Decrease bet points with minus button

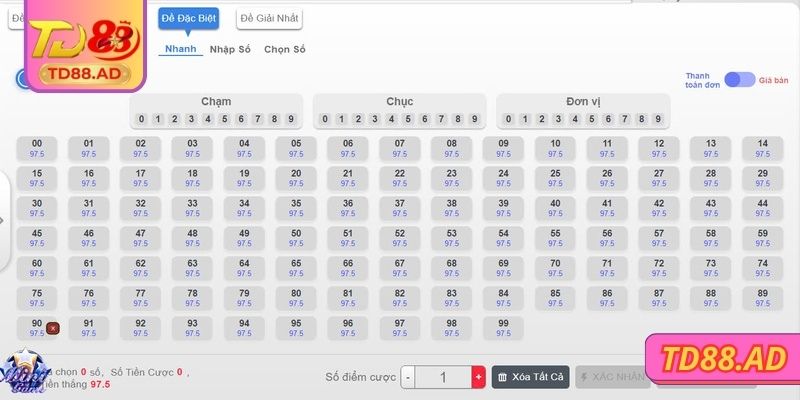tap(408, 377)
